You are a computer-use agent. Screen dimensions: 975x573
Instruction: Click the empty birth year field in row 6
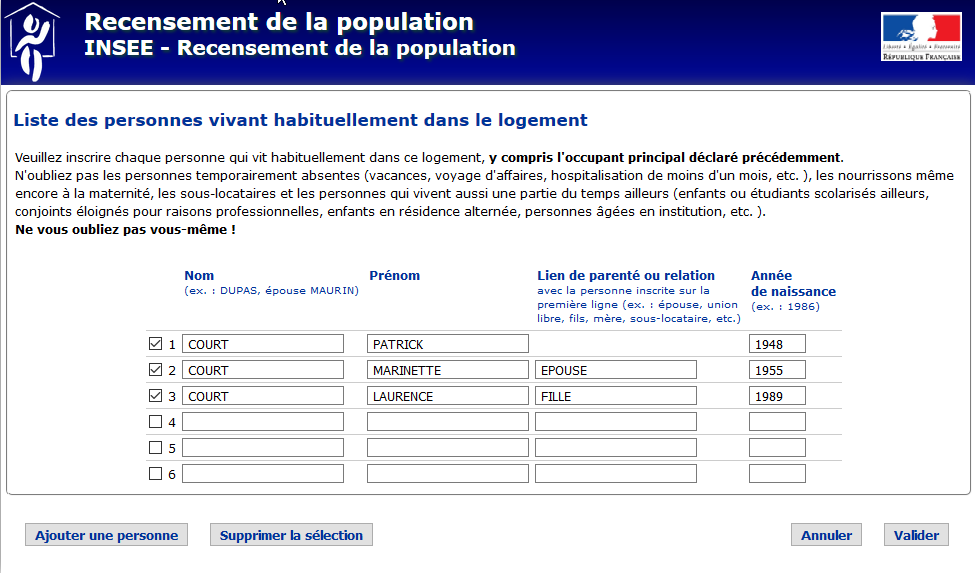tap(777, 474)
